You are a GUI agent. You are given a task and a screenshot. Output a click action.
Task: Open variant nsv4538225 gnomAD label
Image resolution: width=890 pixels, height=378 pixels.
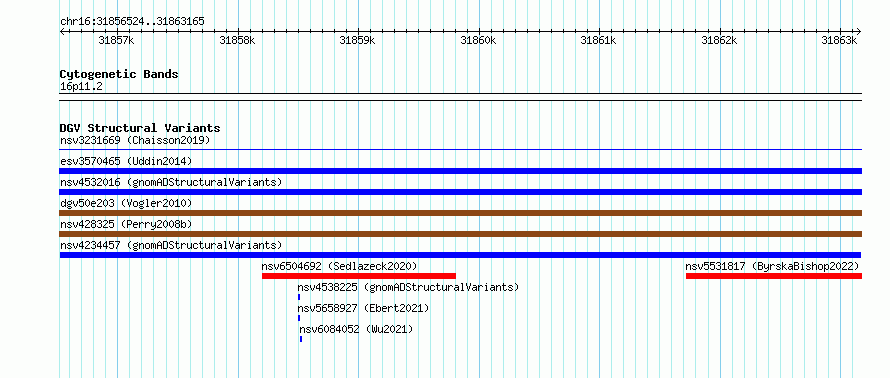pos(409,287)
